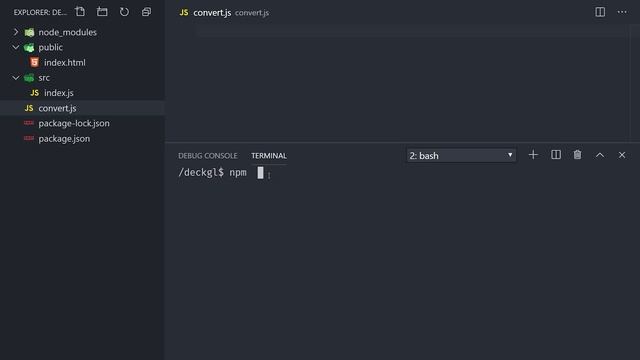The height and width of the screenshot is (360, 640).
Task: Close the terminal panel
Action: pos(622,155)
